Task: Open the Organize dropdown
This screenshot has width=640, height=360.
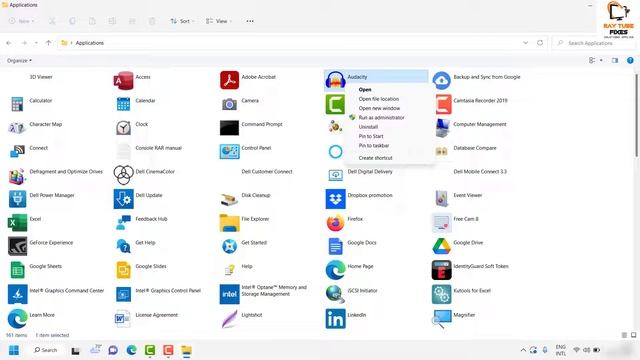Action: tap(19, 60)
